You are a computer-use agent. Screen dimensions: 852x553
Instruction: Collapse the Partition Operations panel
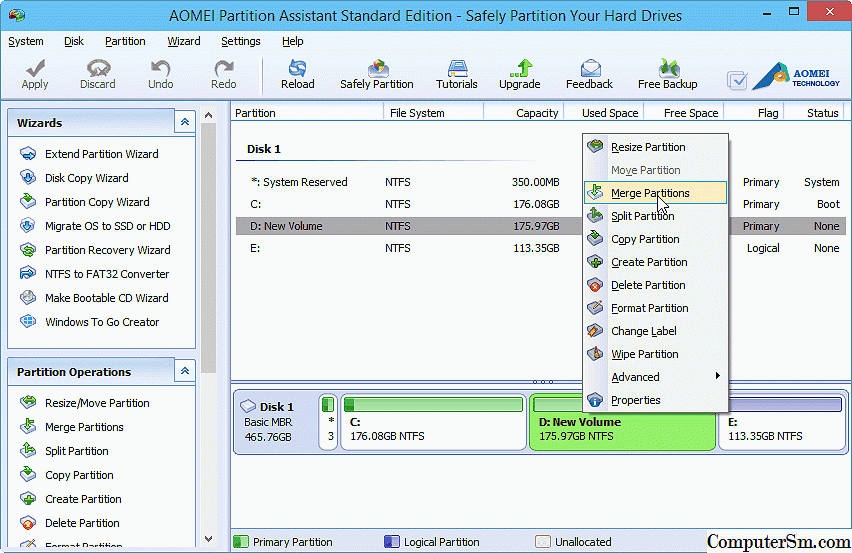(185, 370)
